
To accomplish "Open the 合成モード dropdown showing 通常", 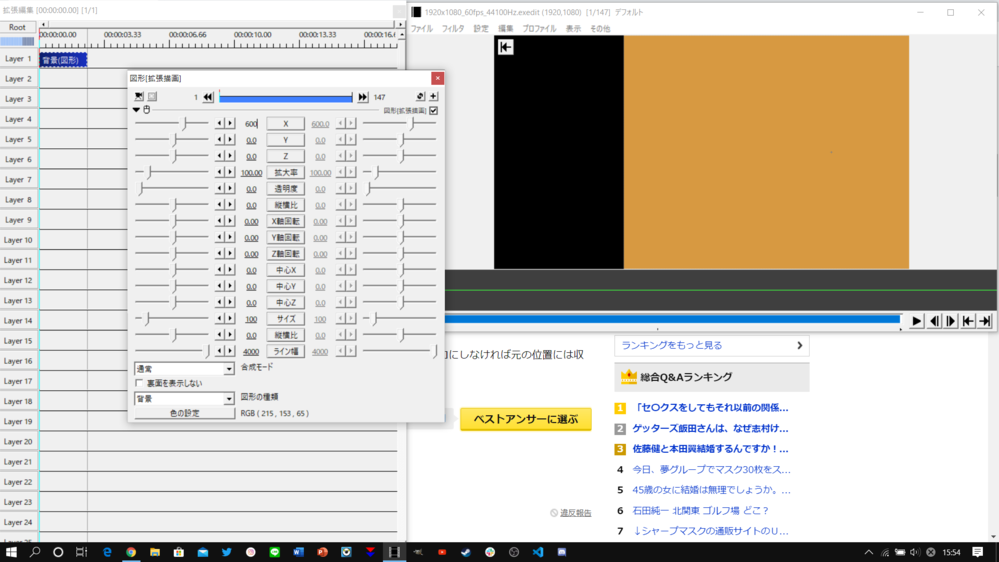I will click(184, 369).
